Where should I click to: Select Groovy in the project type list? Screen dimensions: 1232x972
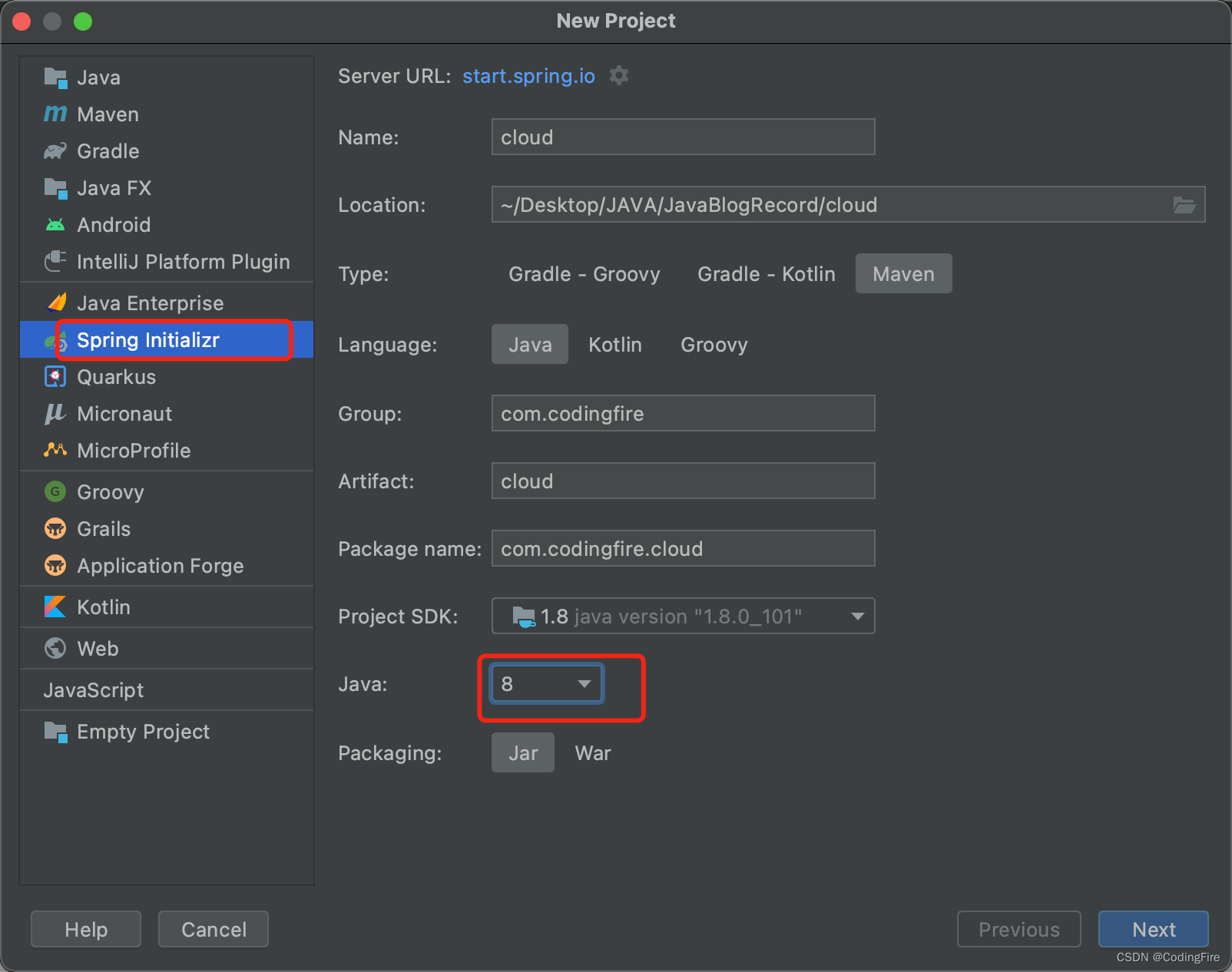167,492
